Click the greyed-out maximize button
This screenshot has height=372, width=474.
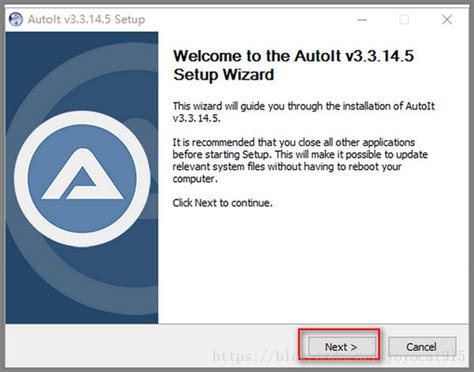click(x=404, y=20)
